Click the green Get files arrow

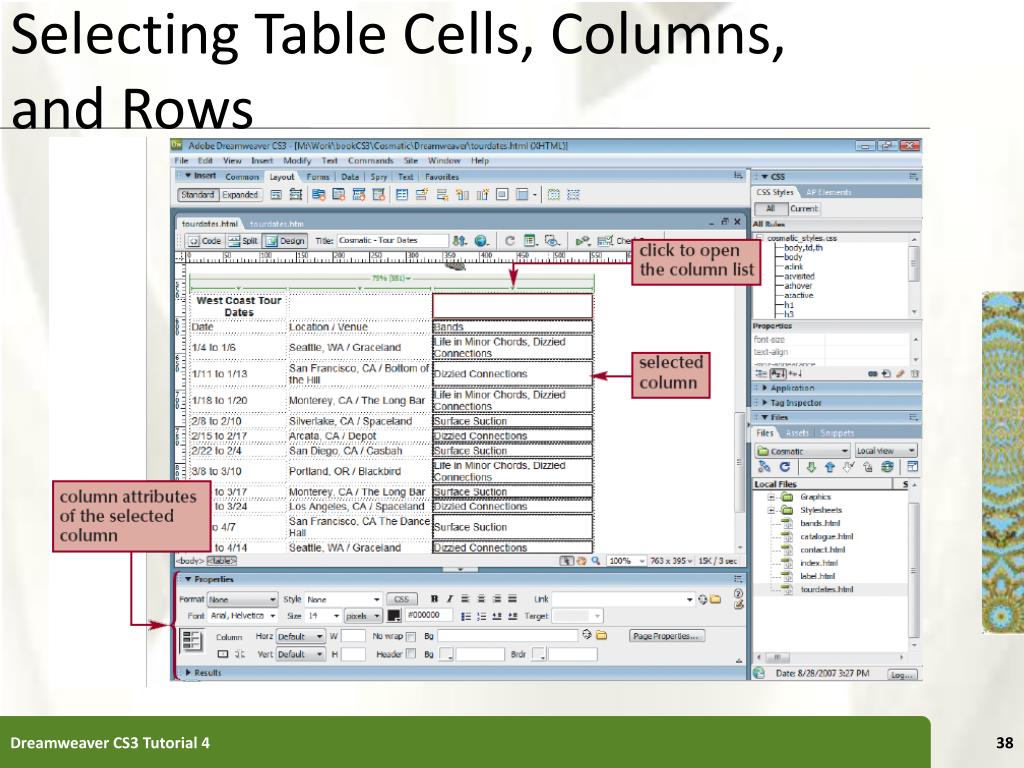[810, 467]
